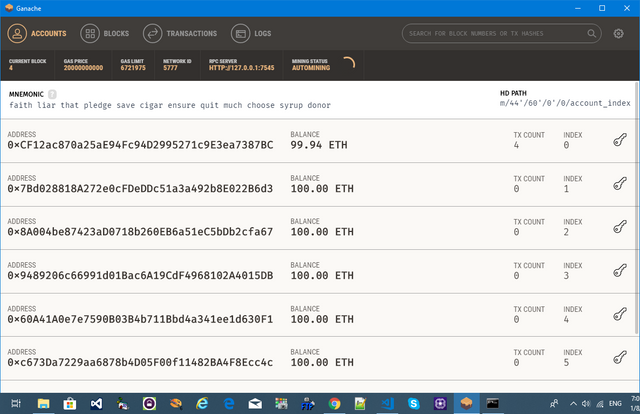640x414 pixels.
Task: Open Skype from the taskbar
Action: point(413,404)
